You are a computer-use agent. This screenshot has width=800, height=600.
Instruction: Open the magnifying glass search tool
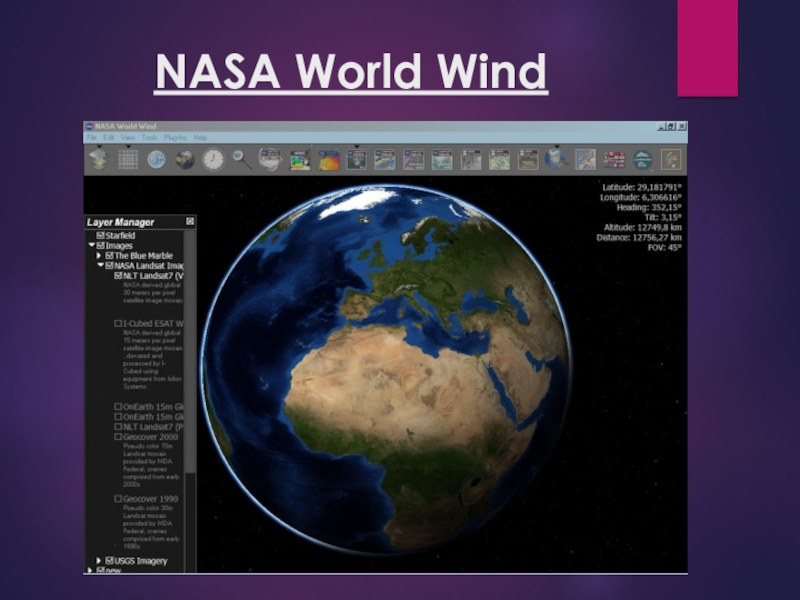click(x=242, y=159)
